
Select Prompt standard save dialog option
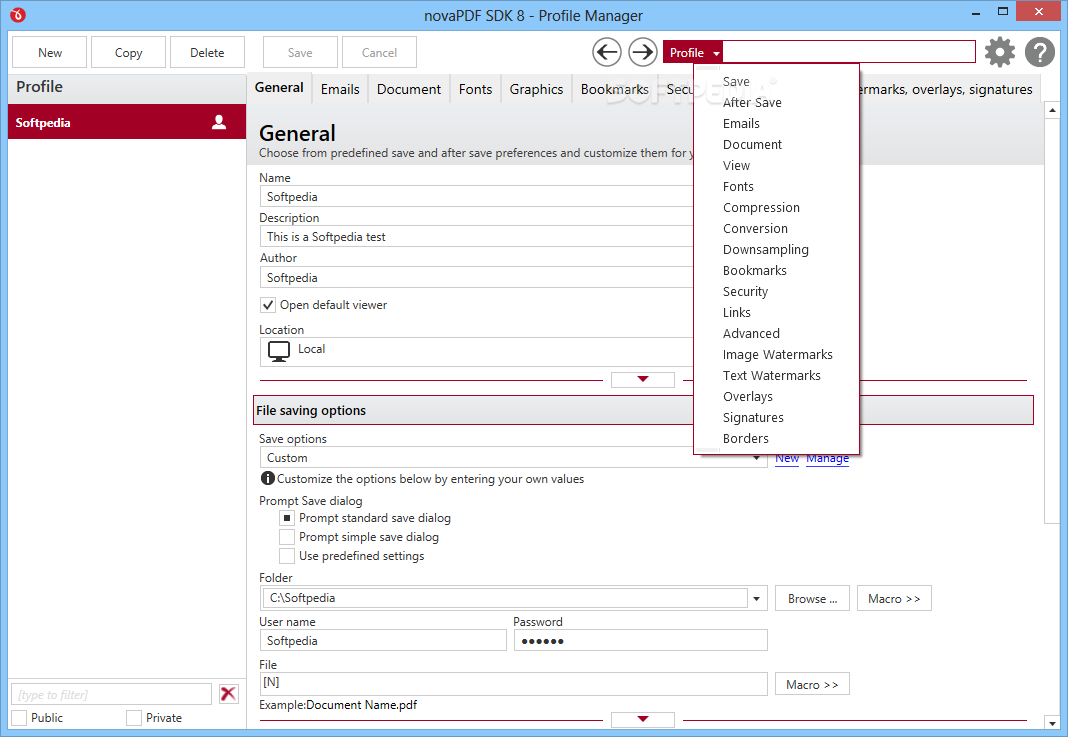pyautogui.click(x=287, y=518)
